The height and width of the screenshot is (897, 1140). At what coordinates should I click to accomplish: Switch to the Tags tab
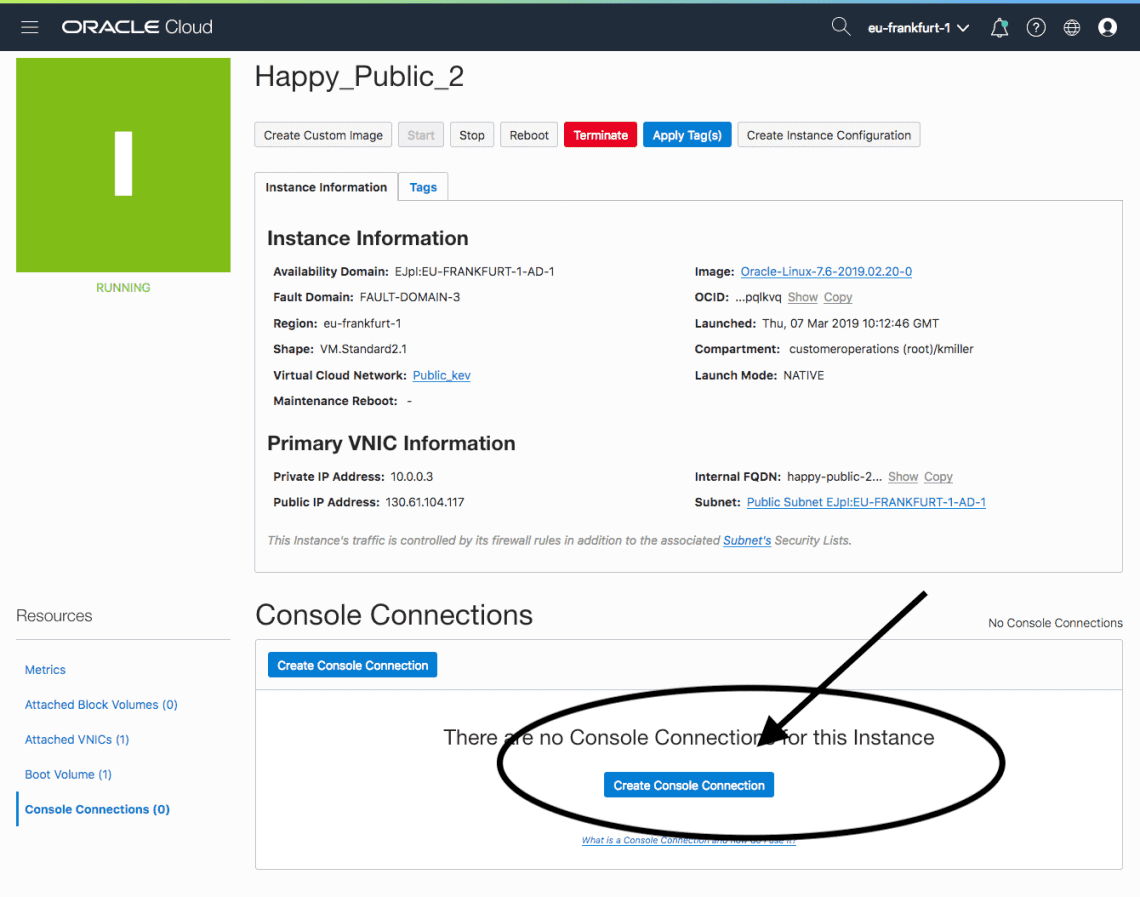pos(423,187)
